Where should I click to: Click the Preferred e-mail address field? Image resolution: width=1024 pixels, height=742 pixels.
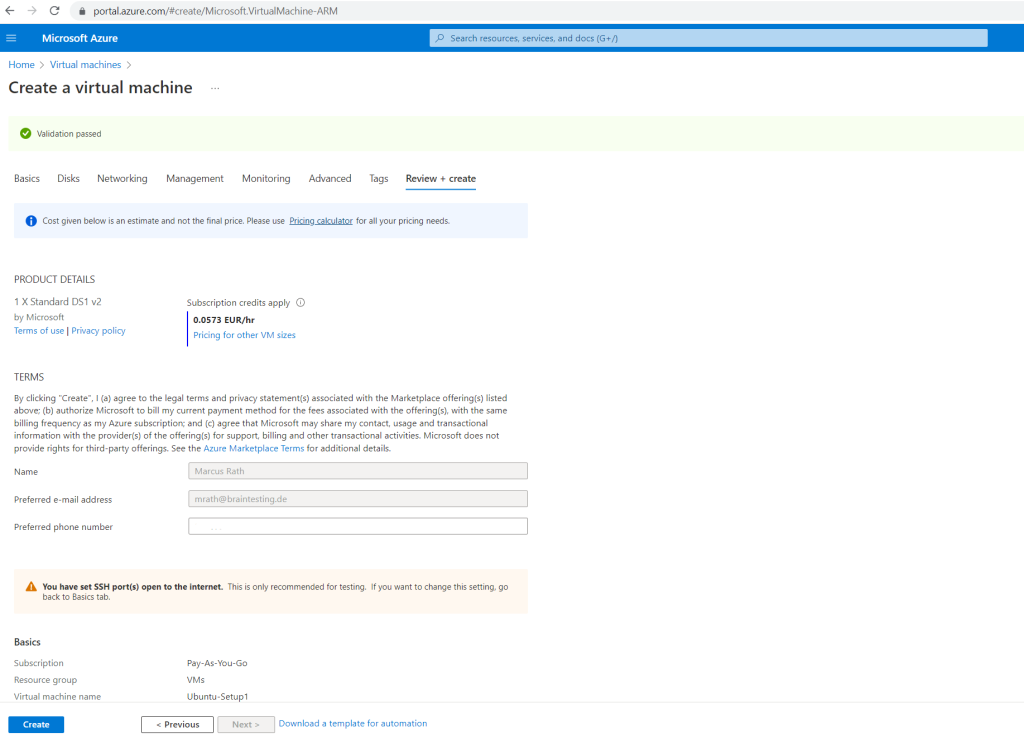(x=358, y=499)
